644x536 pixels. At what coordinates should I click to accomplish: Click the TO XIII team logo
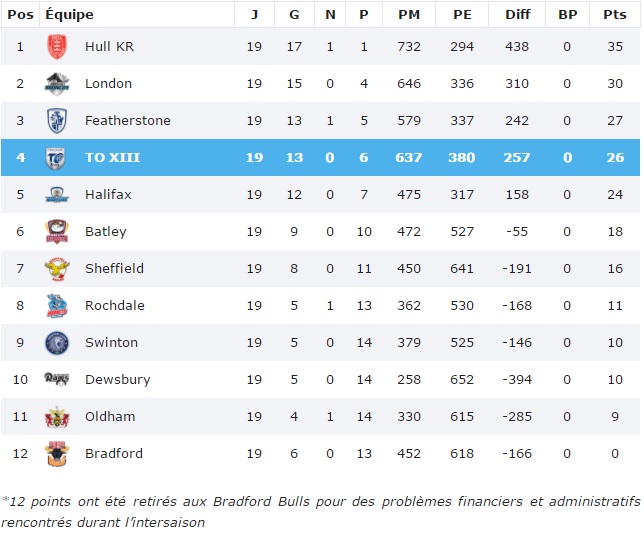[57, 158]
